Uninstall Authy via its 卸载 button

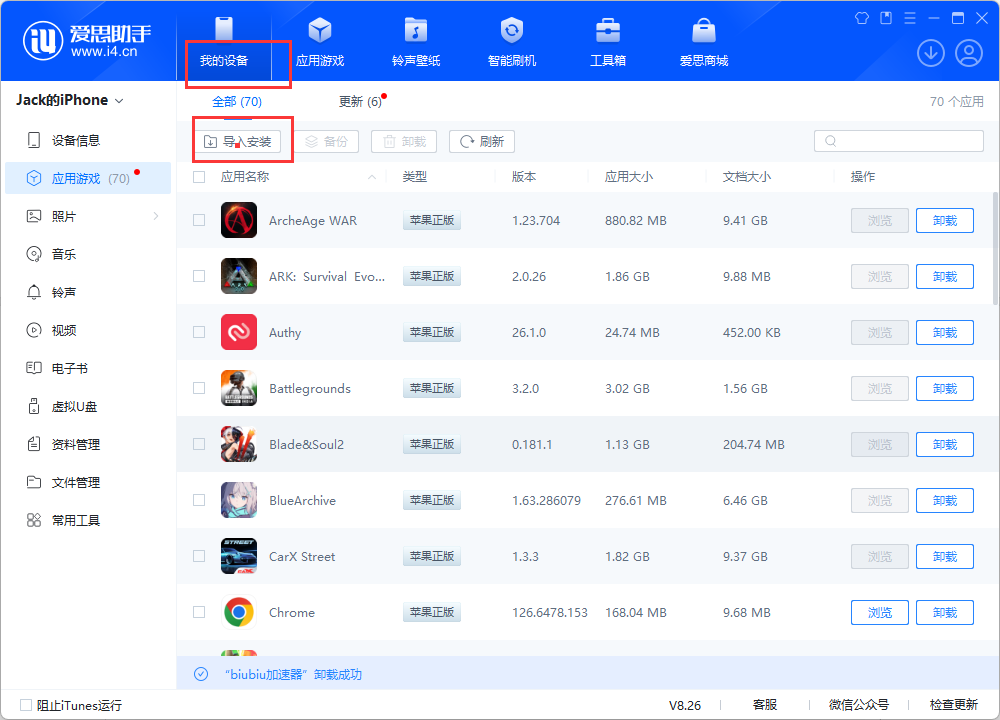point(945,332)
